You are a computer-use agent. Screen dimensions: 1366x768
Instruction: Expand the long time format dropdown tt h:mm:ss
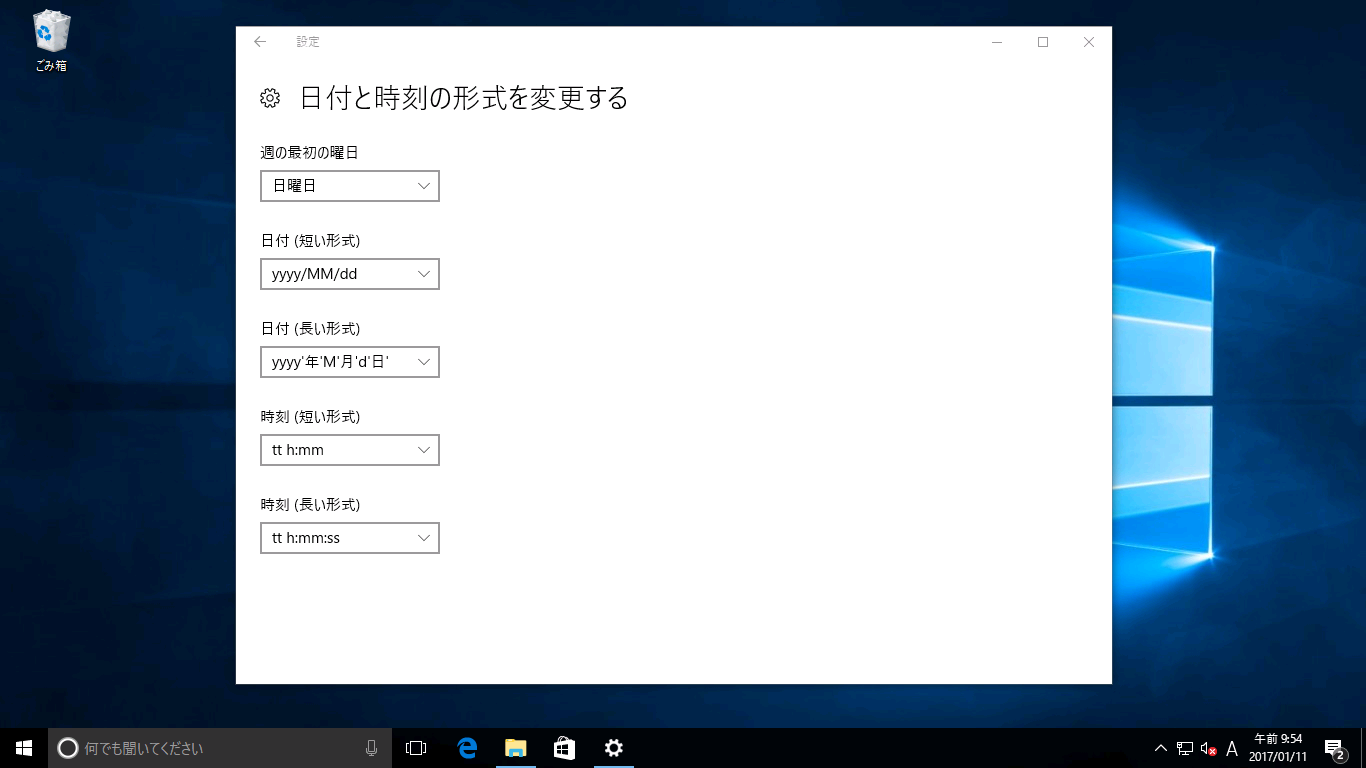click(349, 537)
